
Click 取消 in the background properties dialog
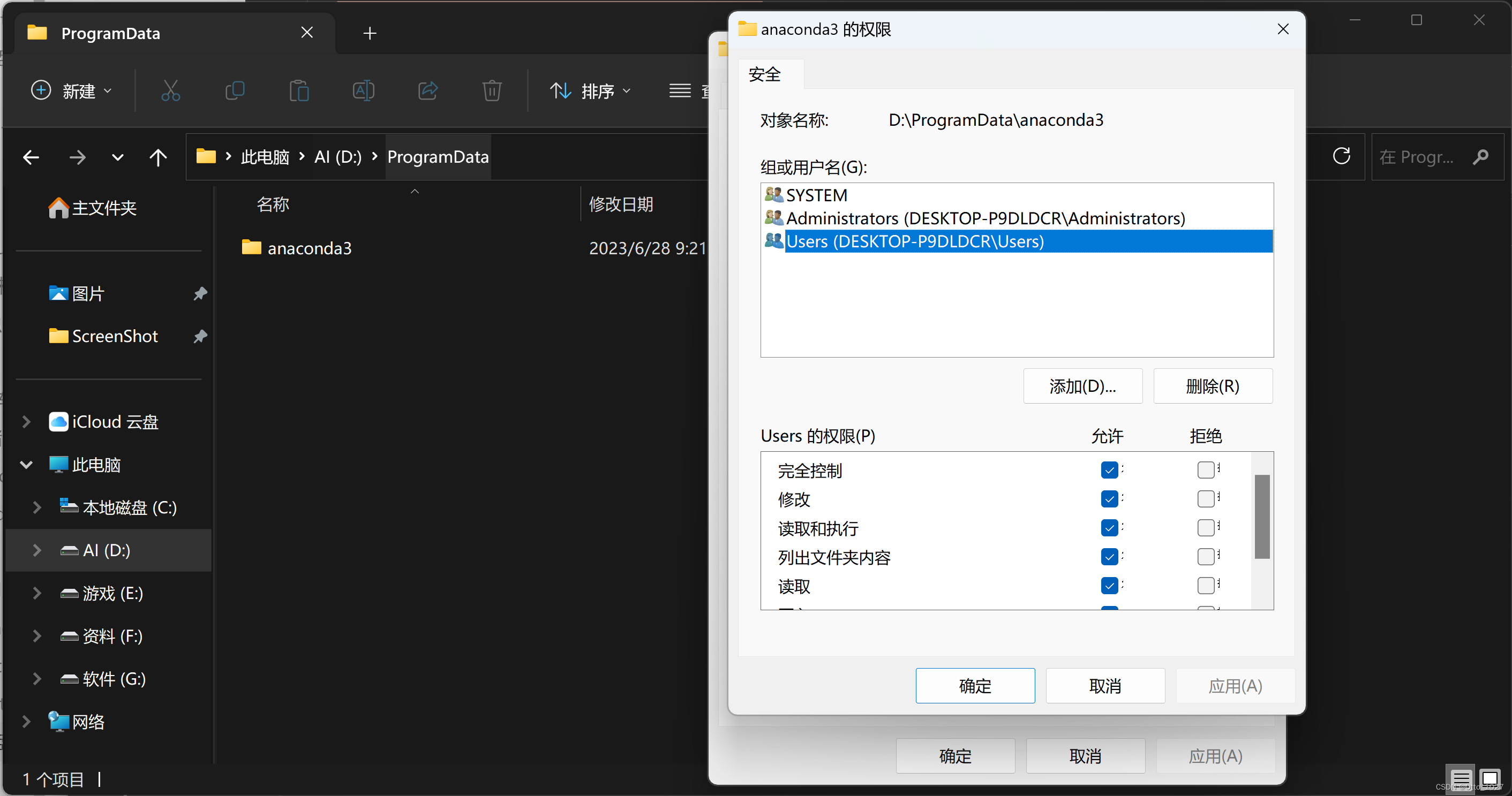click(1086, 756)
